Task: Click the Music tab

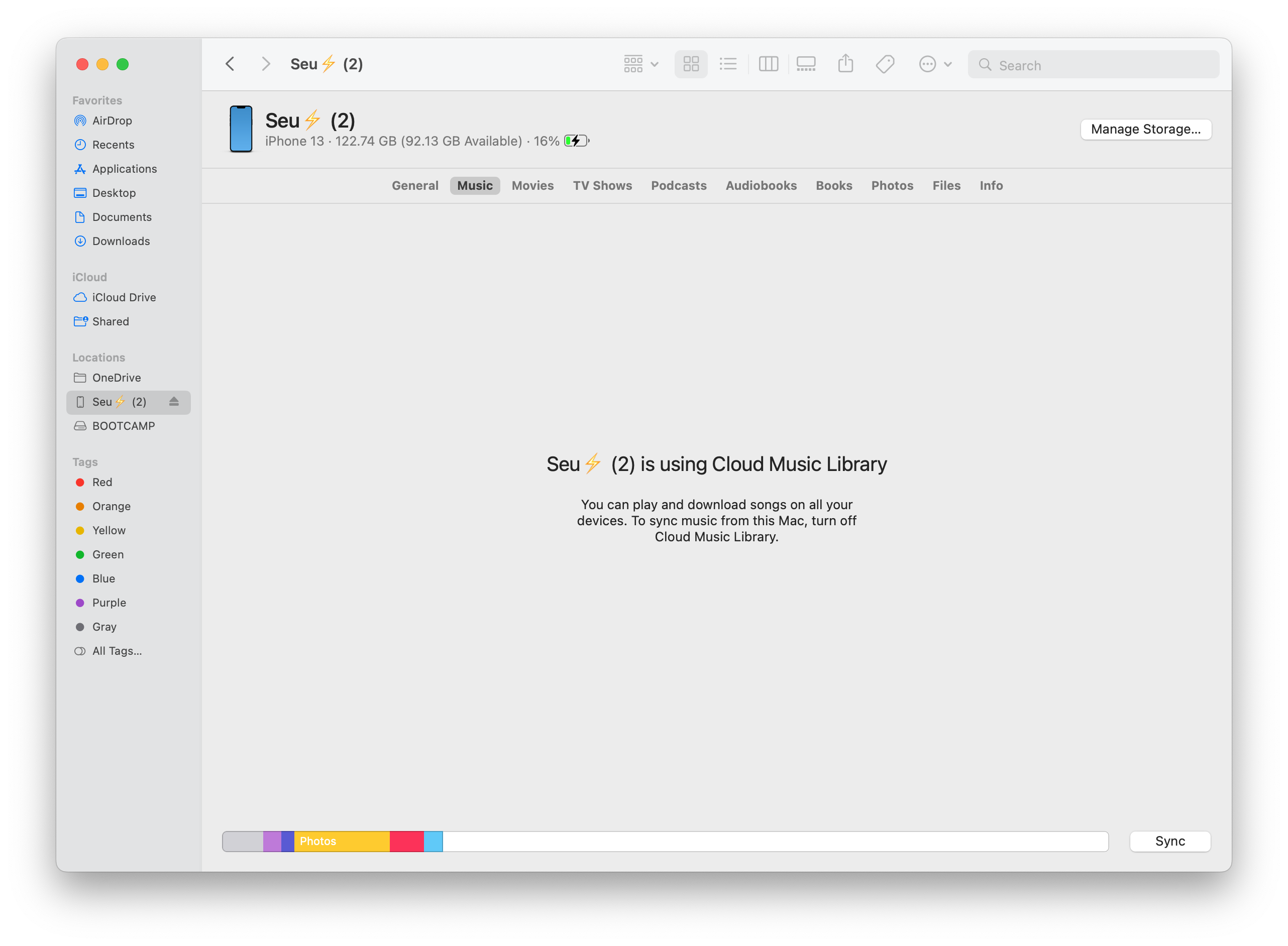Action: tap(475, 185)
